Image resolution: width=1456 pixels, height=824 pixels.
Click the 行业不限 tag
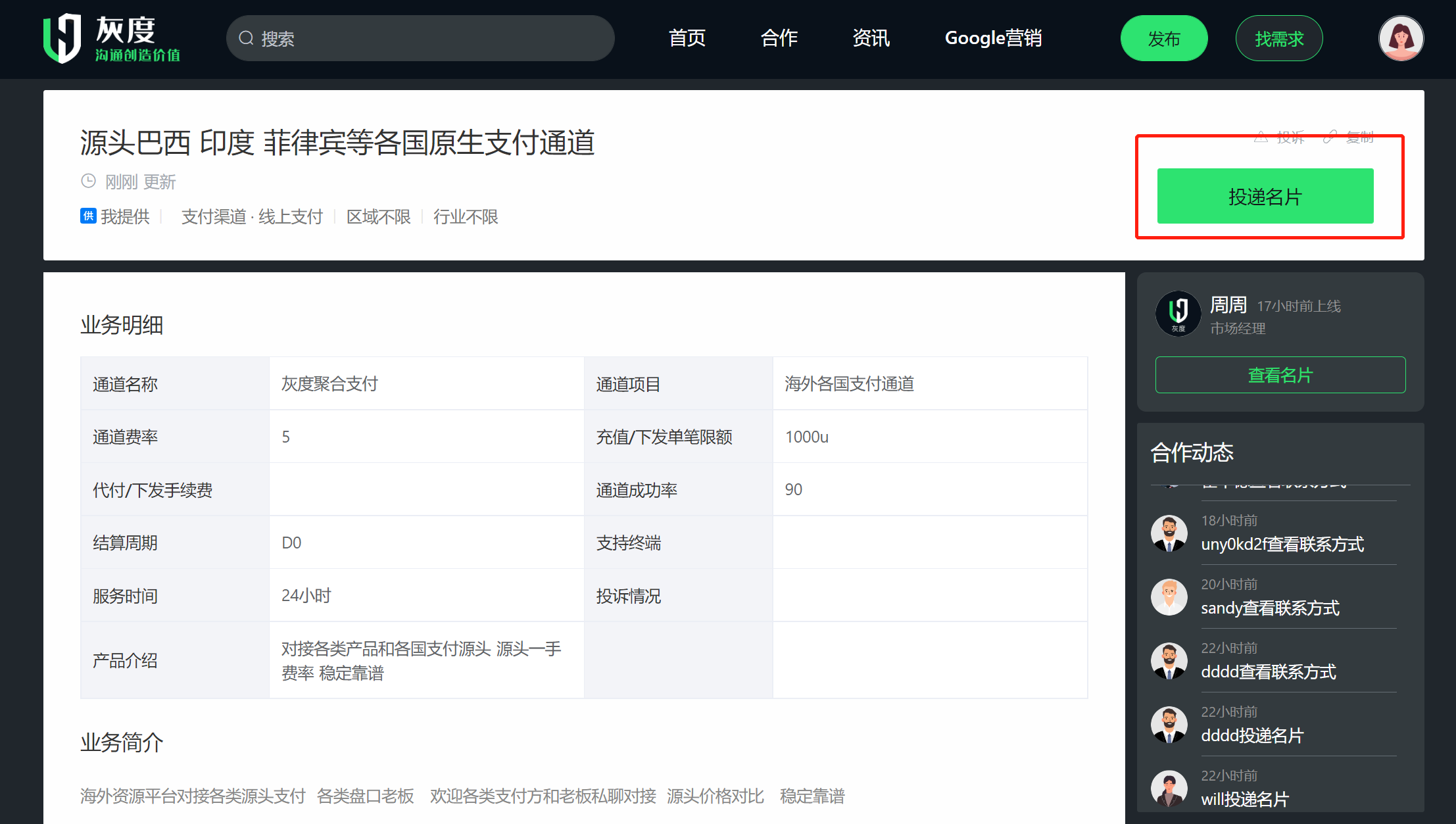[466, 216]
